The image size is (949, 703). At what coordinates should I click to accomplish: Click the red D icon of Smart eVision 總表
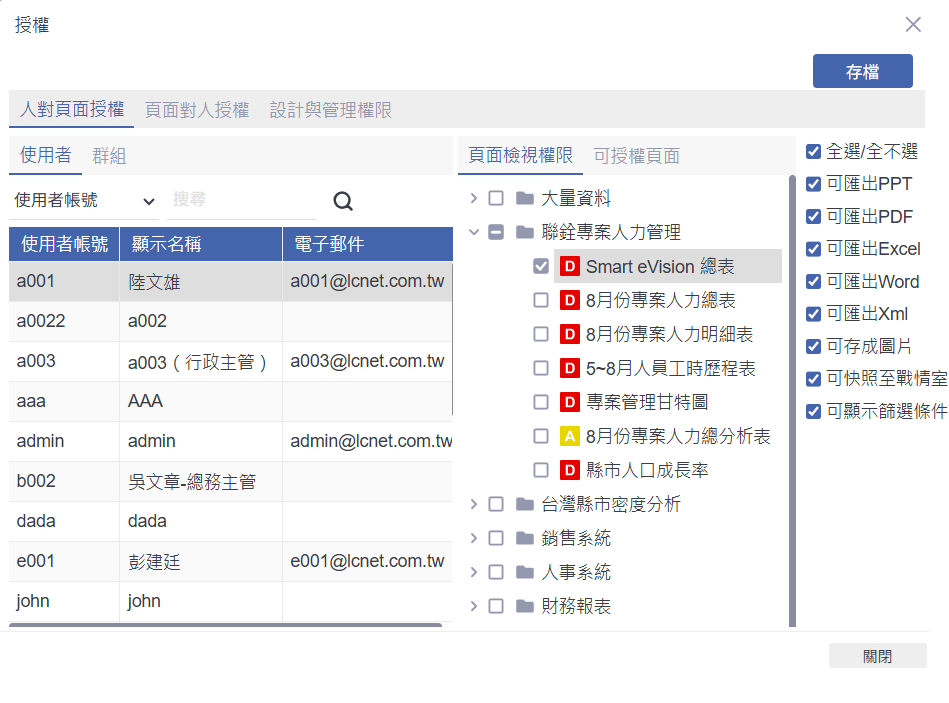[x=569, y=267]
